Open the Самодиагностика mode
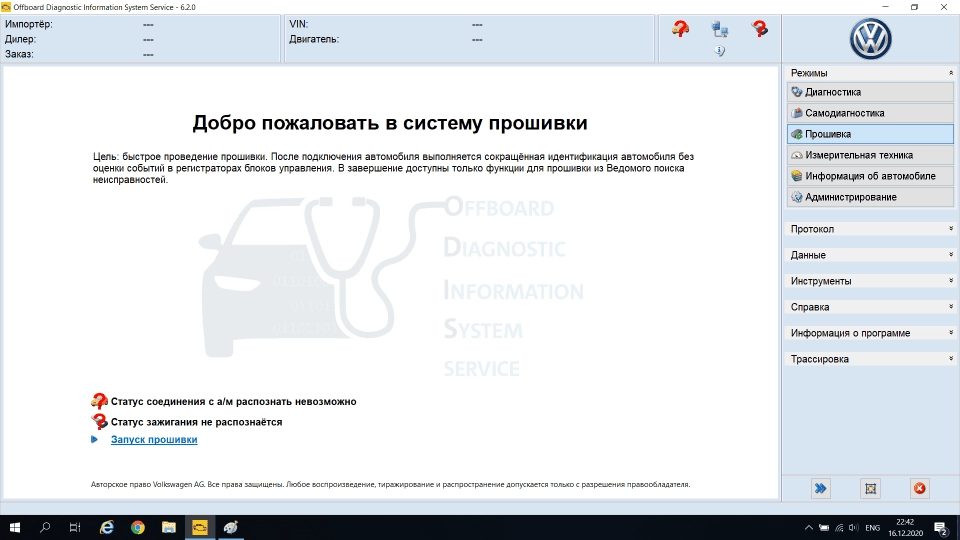The height and width of the screenshot is (540, 960). click(x=870, y=113)
